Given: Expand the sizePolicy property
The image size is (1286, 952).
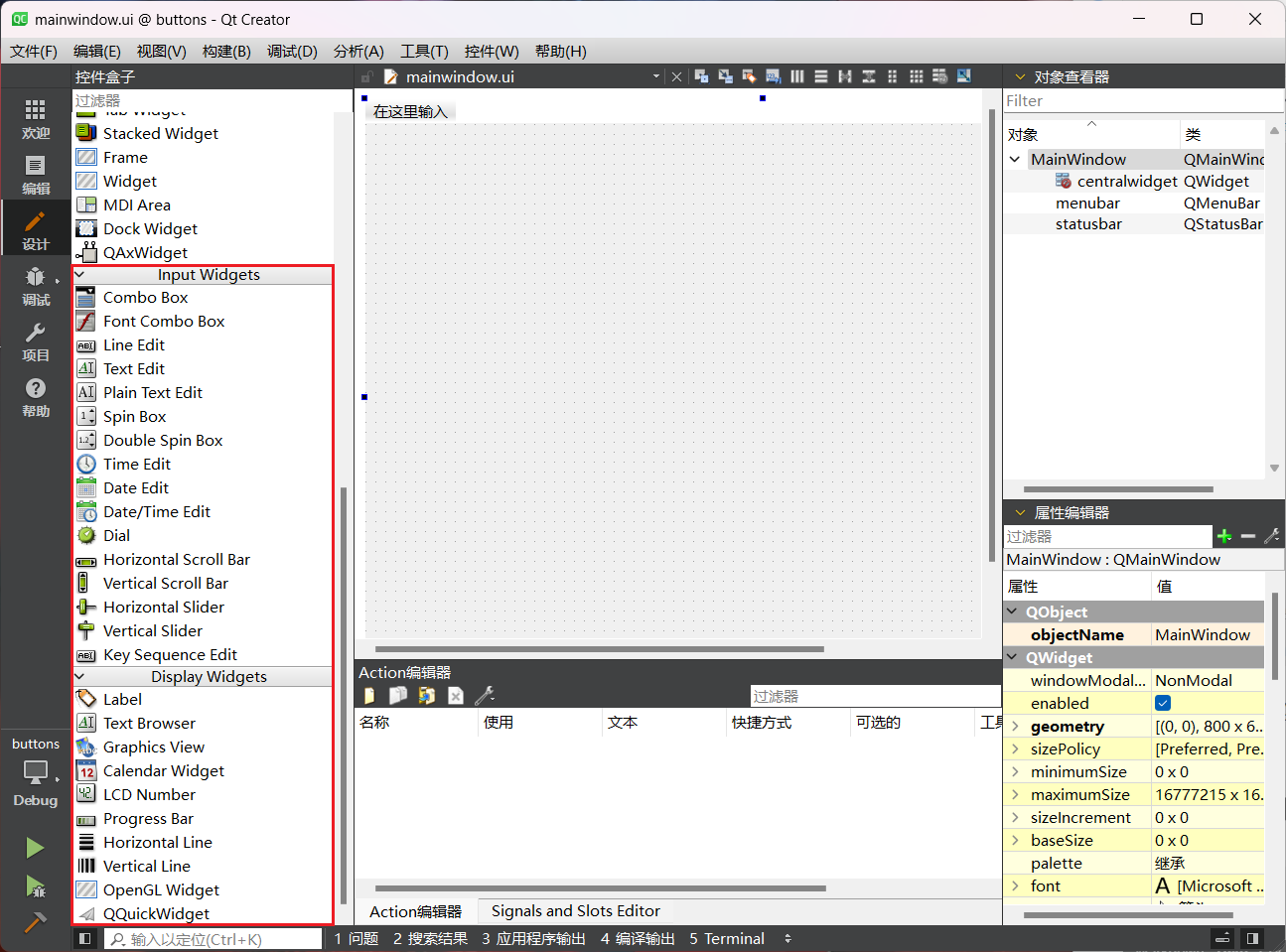Looking at the screenshot, I should [x=1015, y=748].
